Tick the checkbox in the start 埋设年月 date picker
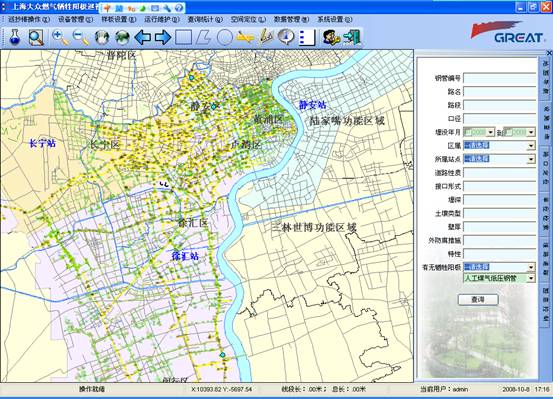This screenshot has width=553, height=399. pyautogui.click(x=467, y=132)
